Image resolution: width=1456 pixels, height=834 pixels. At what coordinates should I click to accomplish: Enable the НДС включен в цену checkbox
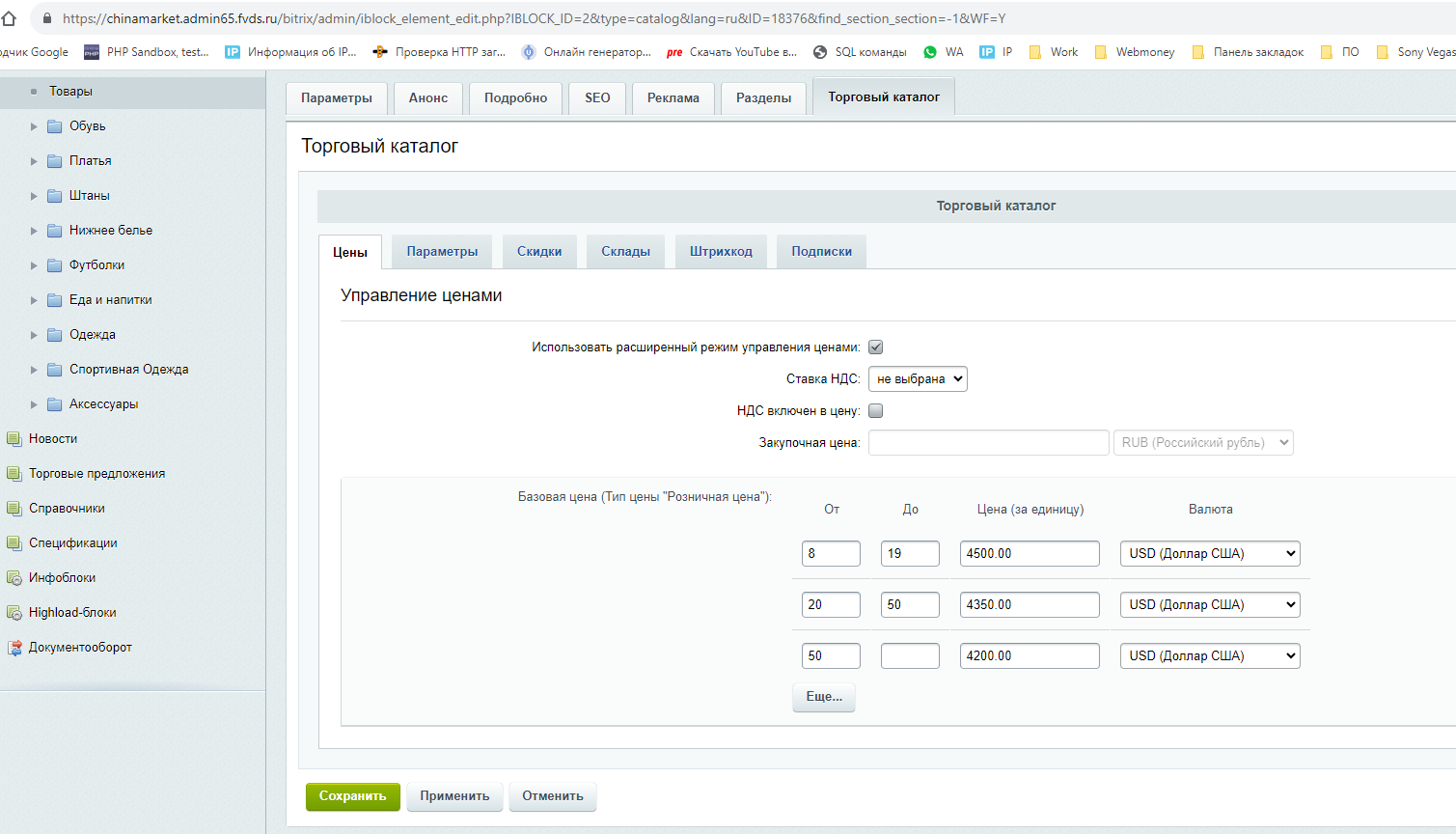click(876, 411)
